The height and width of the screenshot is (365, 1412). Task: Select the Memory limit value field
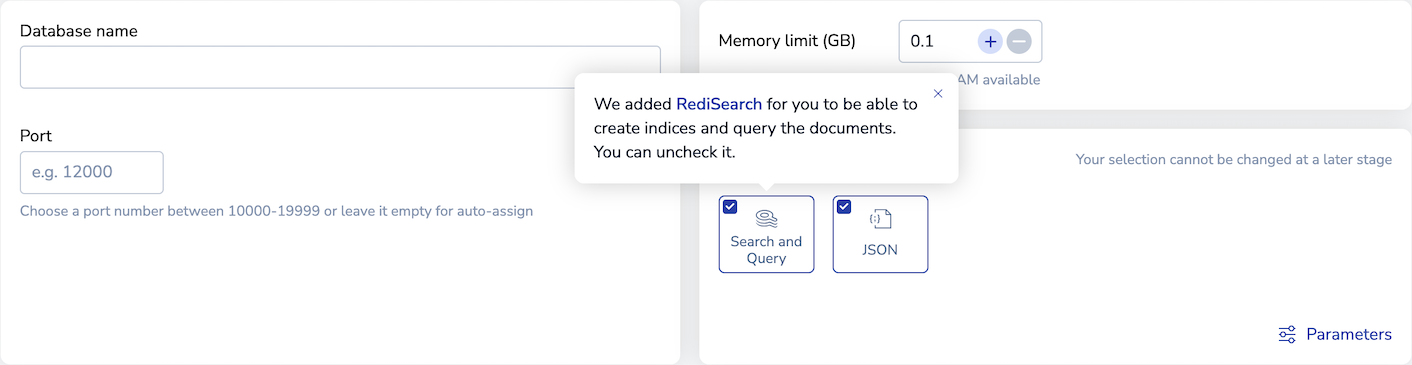[x=937, y=41]
